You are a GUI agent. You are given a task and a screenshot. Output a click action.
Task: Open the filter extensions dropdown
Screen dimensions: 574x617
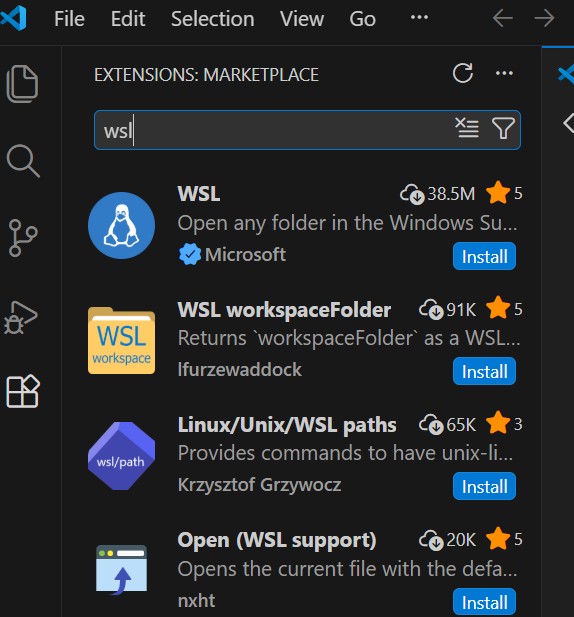(x=503, y=128)
